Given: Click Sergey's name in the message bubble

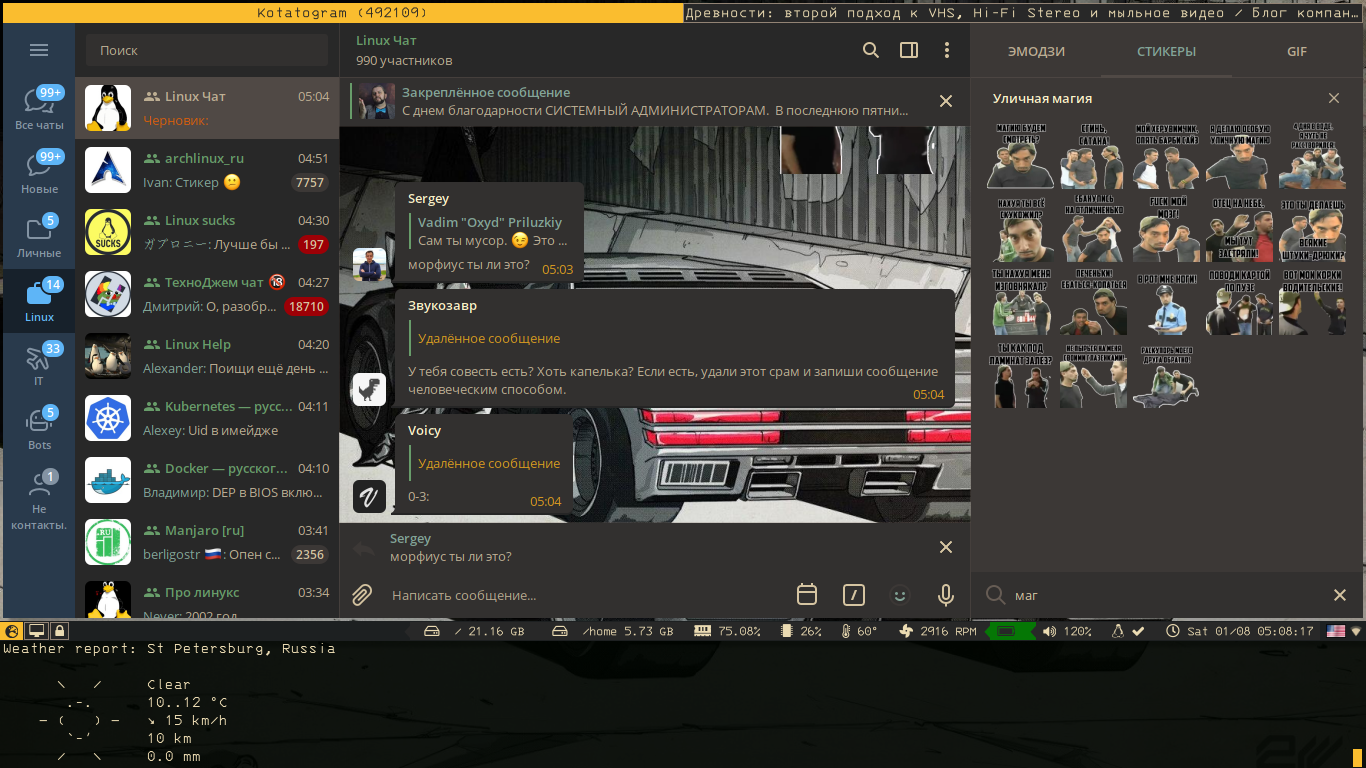Looking at the screenshot, I should click(x=428, y=198).
